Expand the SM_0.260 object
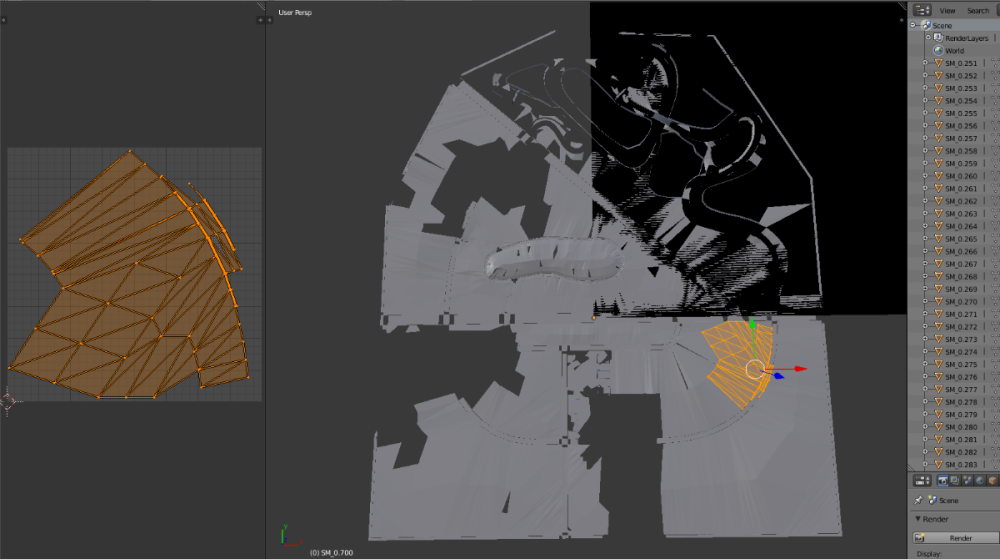 click(x=925, y=176)
